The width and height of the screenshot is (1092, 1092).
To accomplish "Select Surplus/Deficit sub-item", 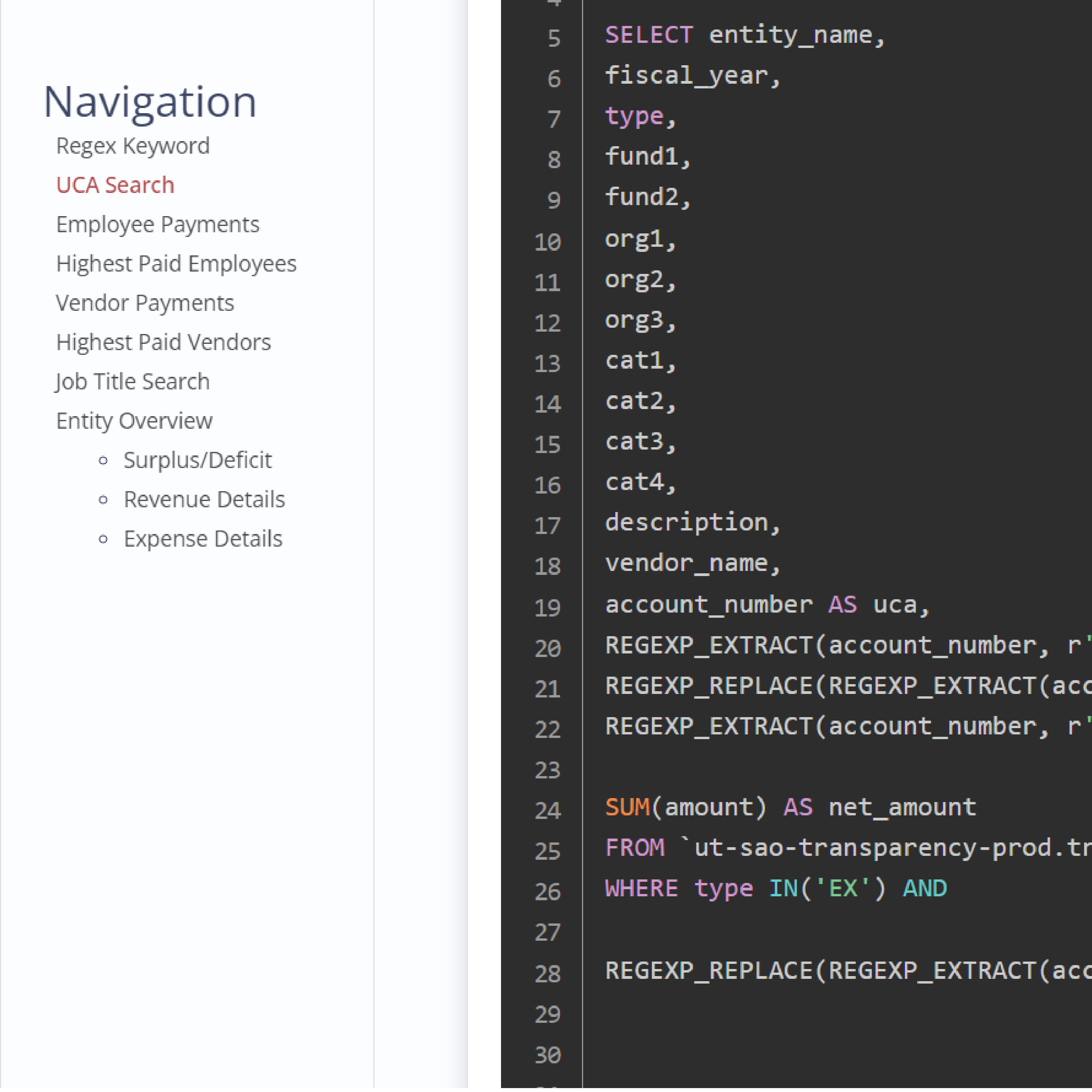I will point(197,460).
